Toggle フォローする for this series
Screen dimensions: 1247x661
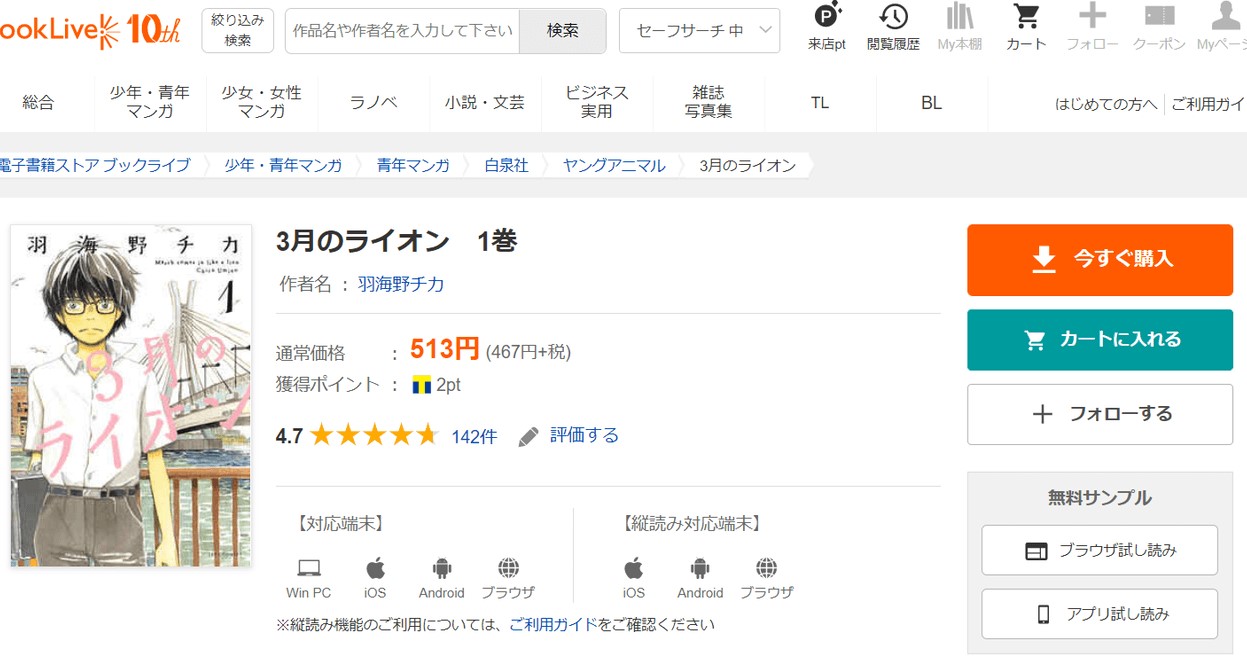pyautogui.click(x=1099, y=414)
